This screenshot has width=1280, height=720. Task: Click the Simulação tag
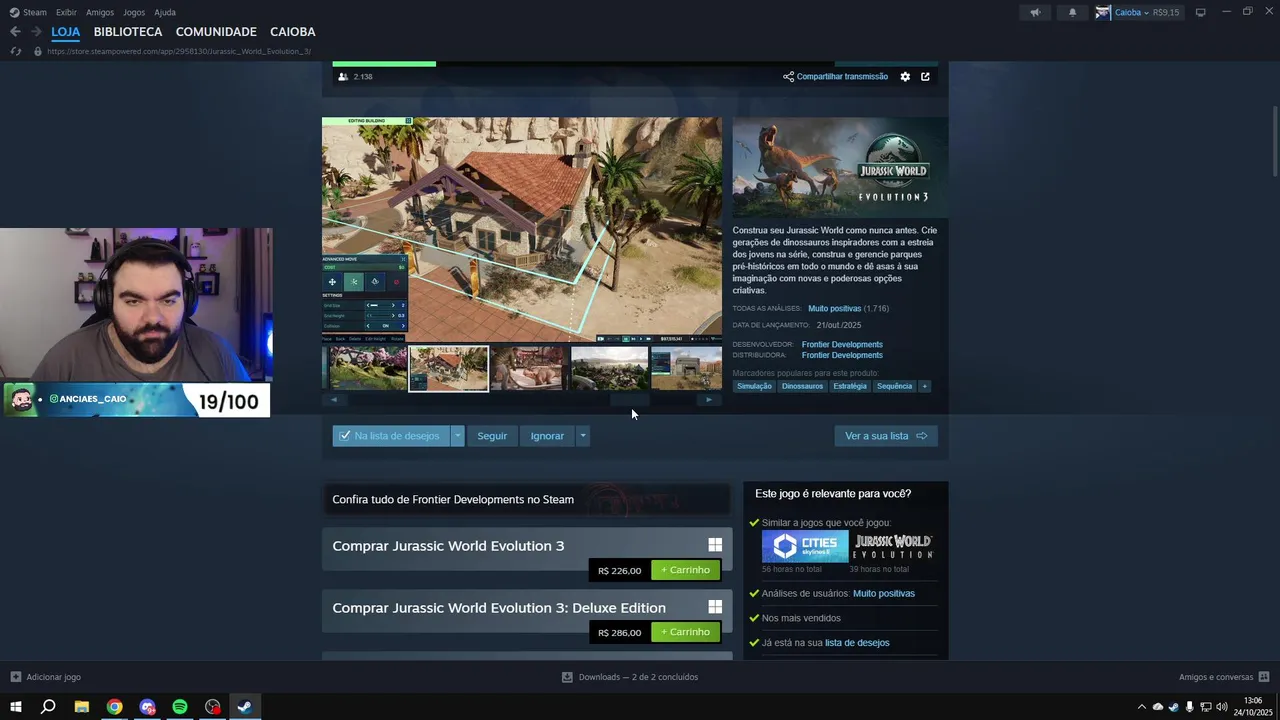point(754,386)
